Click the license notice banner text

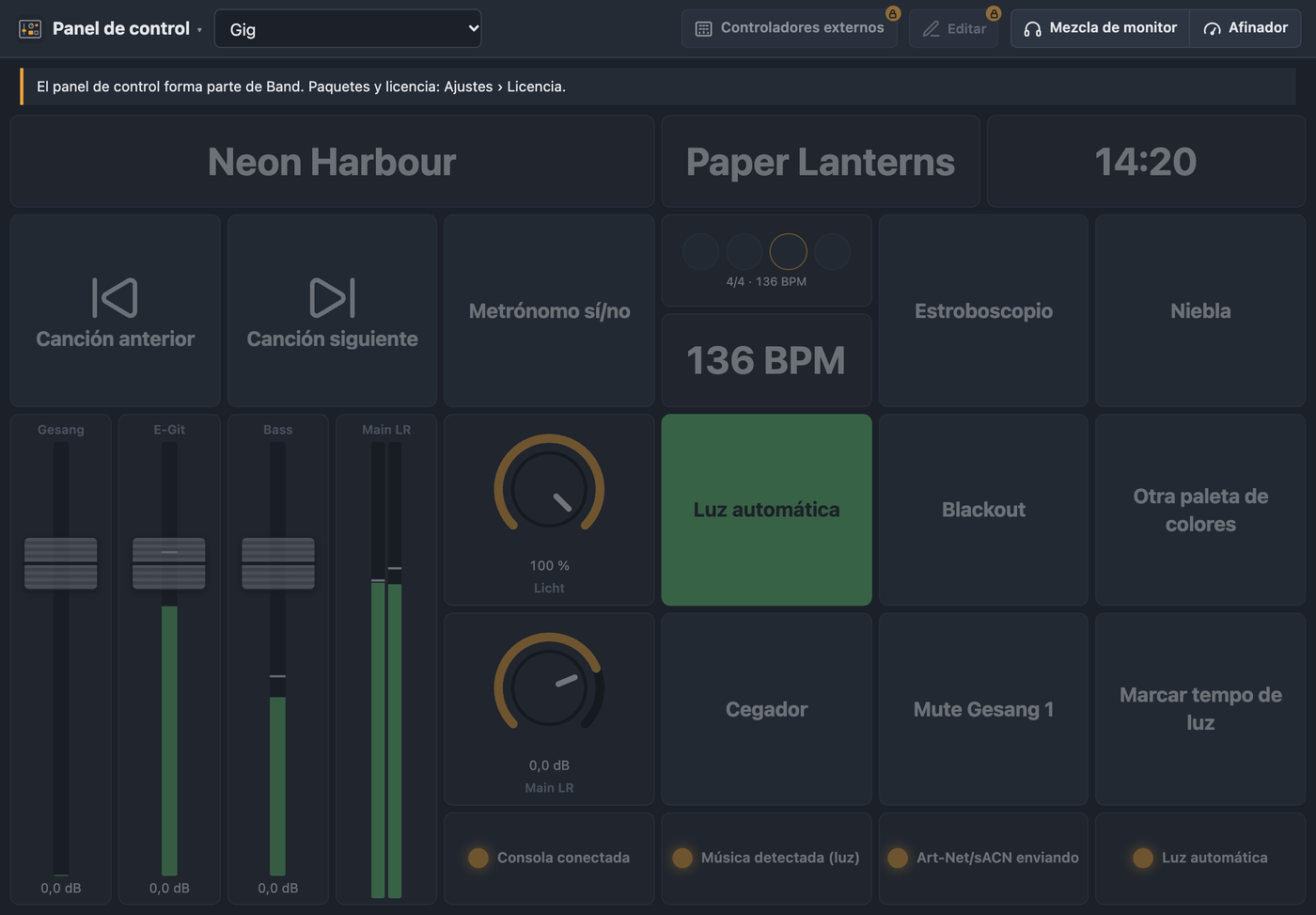[301, 87]
